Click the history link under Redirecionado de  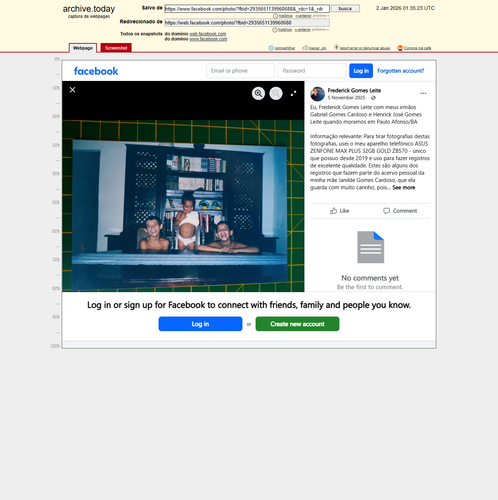282,30
